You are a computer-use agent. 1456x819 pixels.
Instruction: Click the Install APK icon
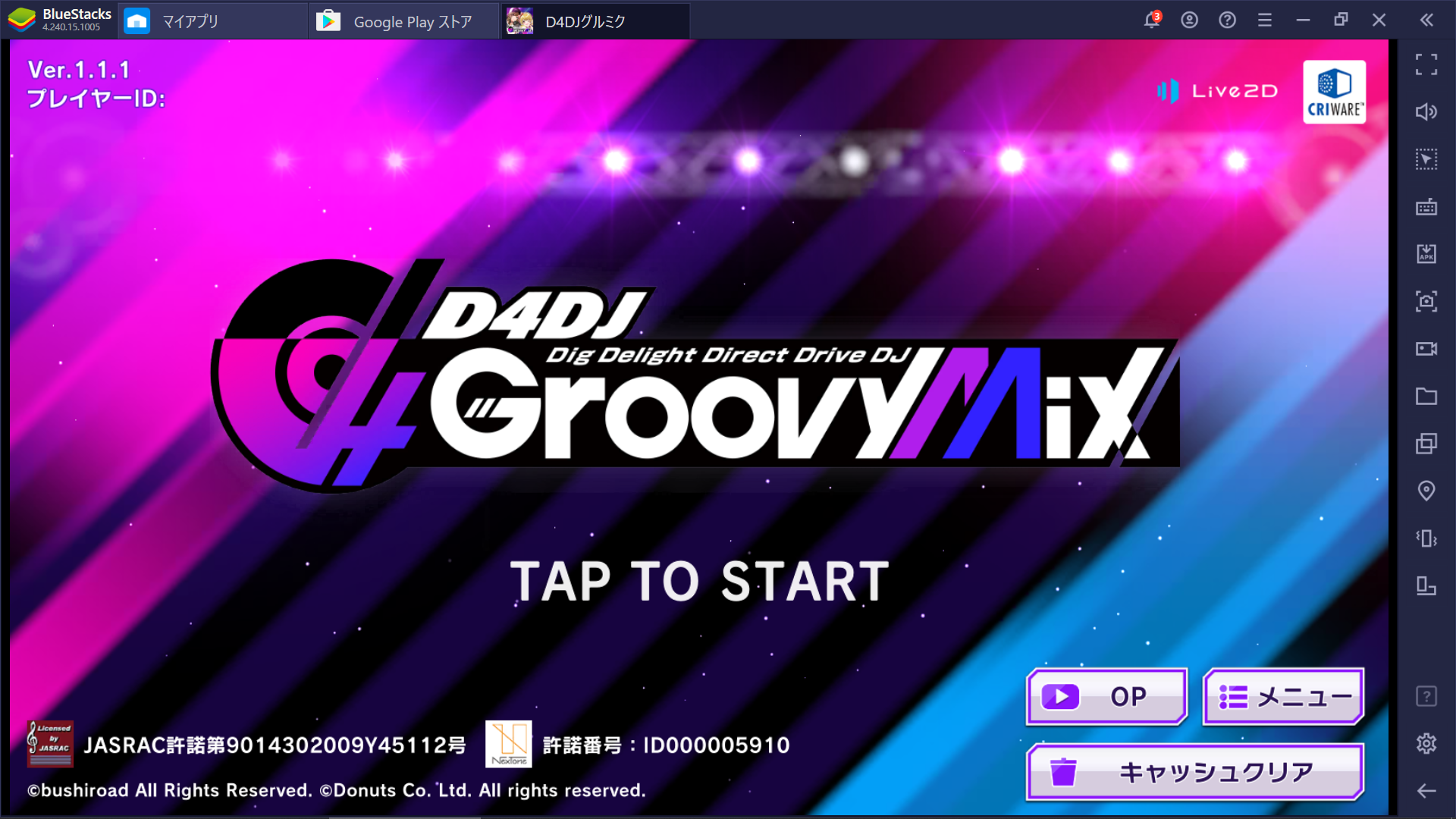[x=1426, y=254]
